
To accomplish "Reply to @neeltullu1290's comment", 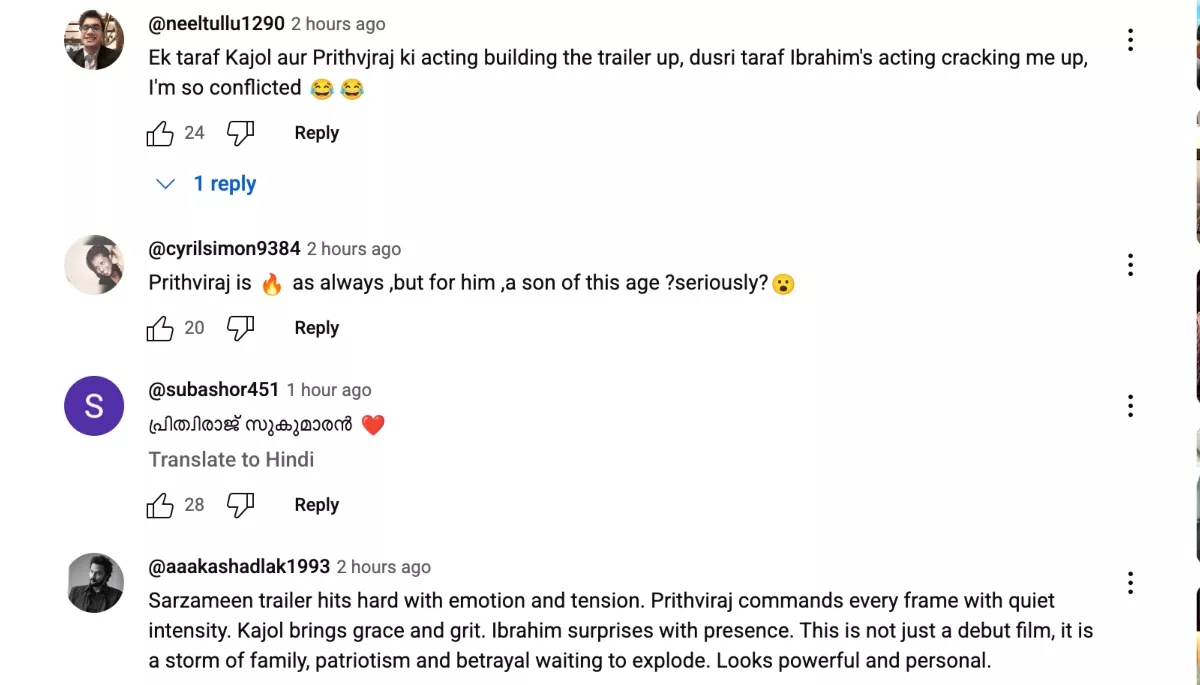I will click(316, 133).
